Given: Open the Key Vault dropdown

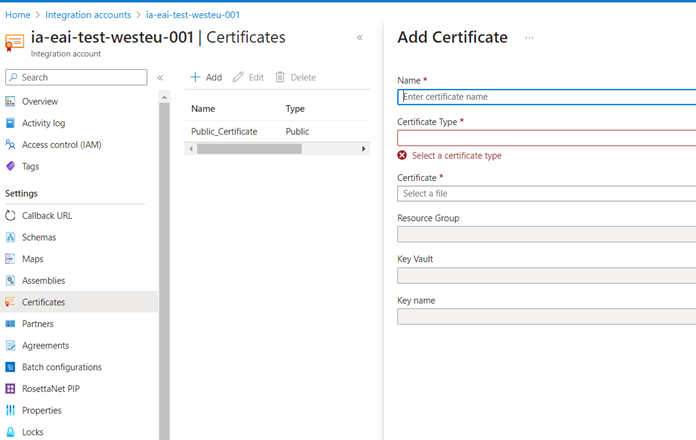Looking at the screenshot, I should point(546,275).
